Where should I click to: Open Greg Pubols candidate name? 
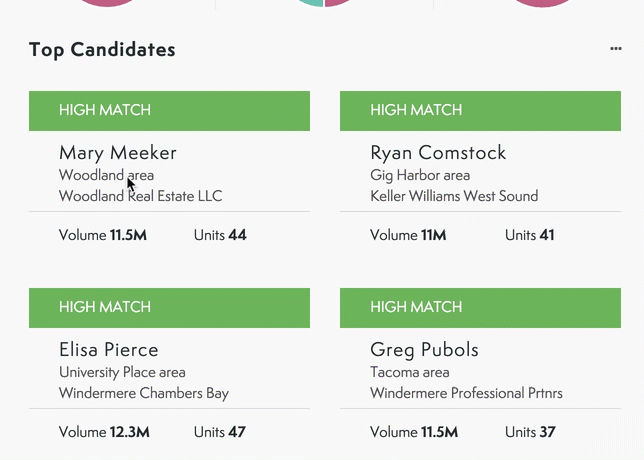point(424,350)
